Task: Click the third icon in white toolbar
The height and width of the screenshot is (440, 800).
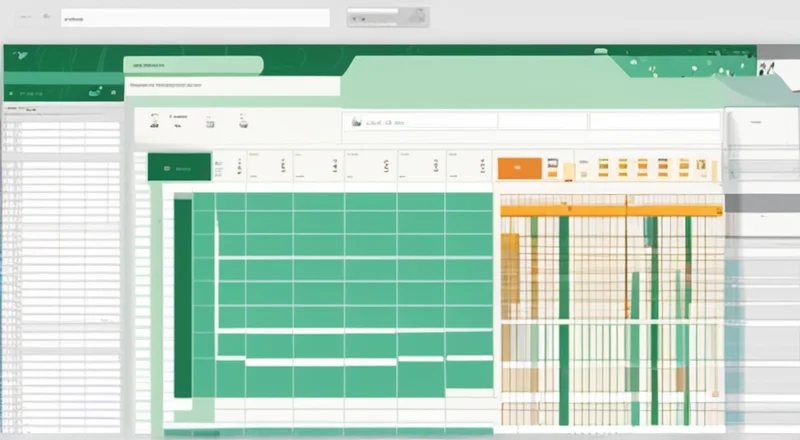Action: (243, 121)
